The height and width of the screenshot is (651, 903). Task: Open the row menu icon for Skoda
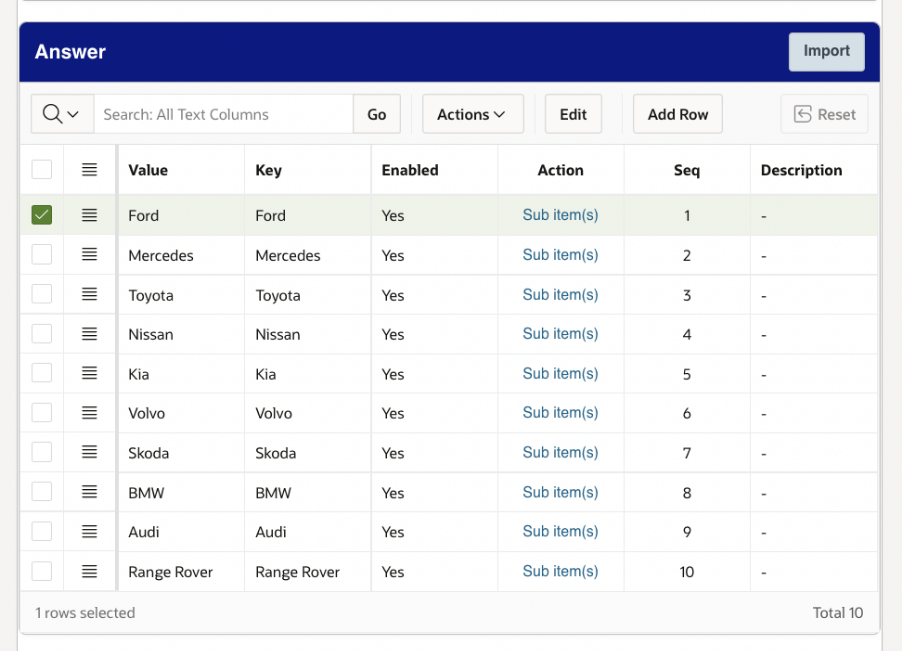[x=90, y=453]
